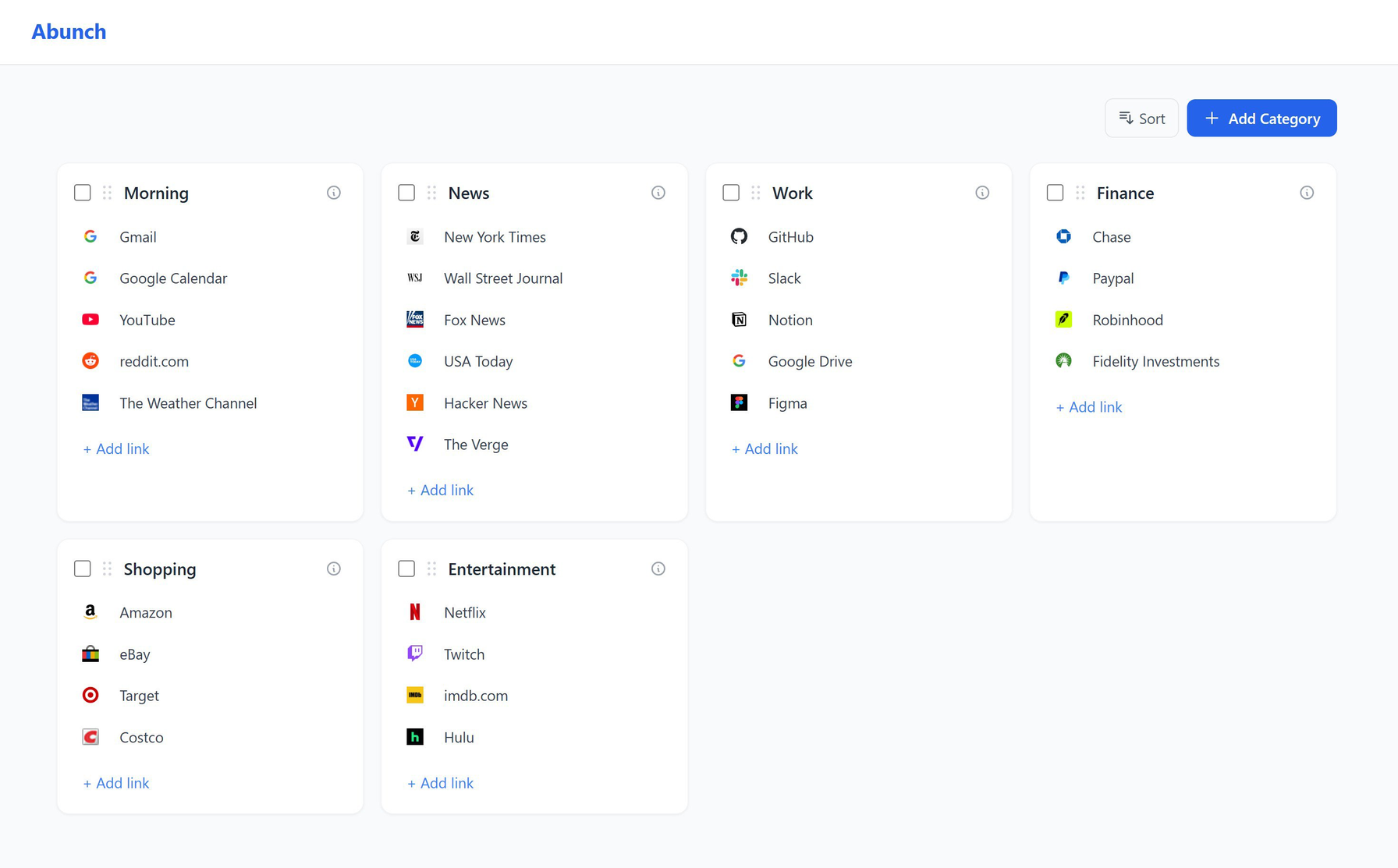Open info for Work category
The image size is (1398, 868).
(982, 193)
